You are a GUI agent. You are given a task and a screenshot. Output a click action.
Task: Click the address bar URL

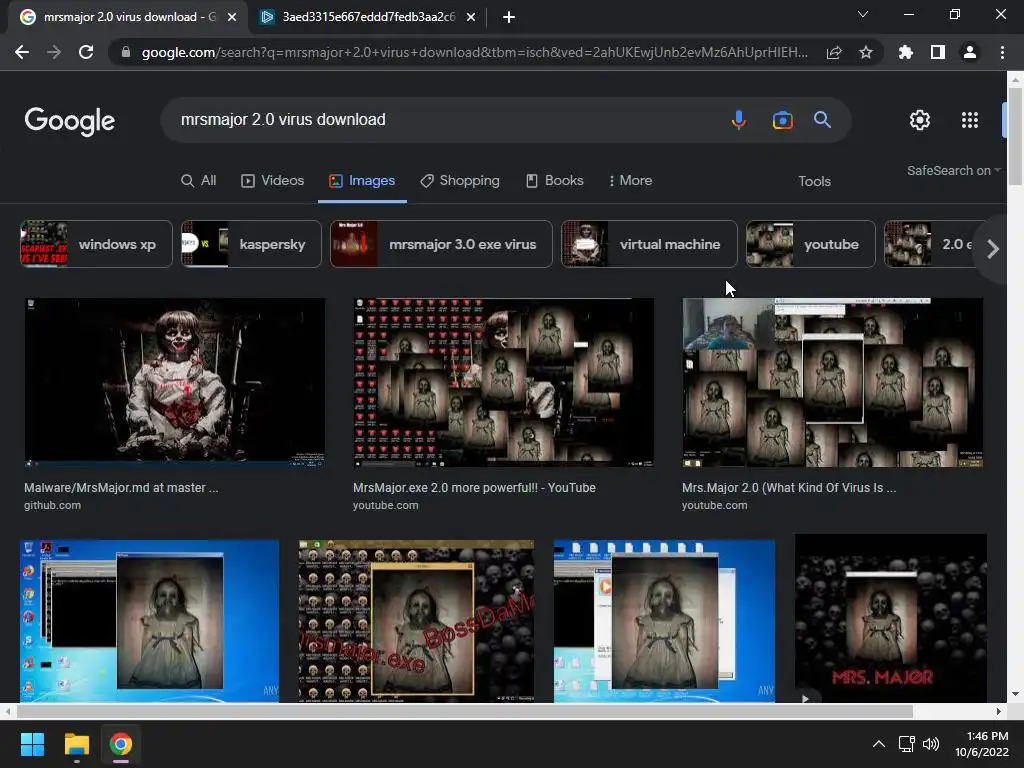coord(474,52)
